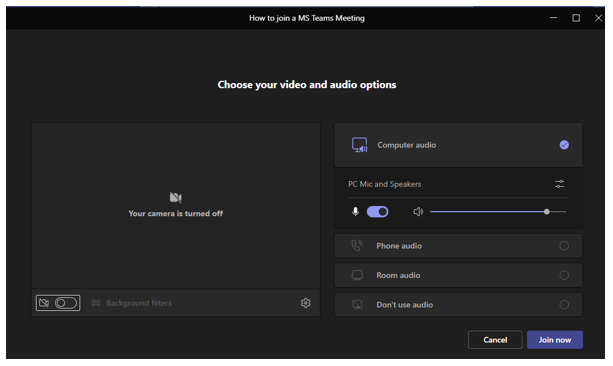Expand PC Mic and Speakers device options

tap(458, 184)
